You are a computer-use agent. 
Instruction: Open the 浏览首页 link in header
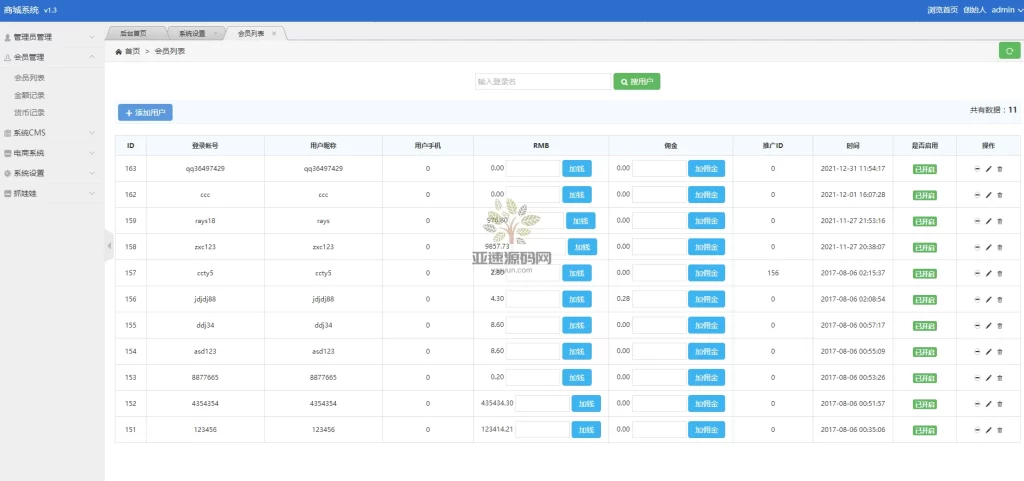942,10
